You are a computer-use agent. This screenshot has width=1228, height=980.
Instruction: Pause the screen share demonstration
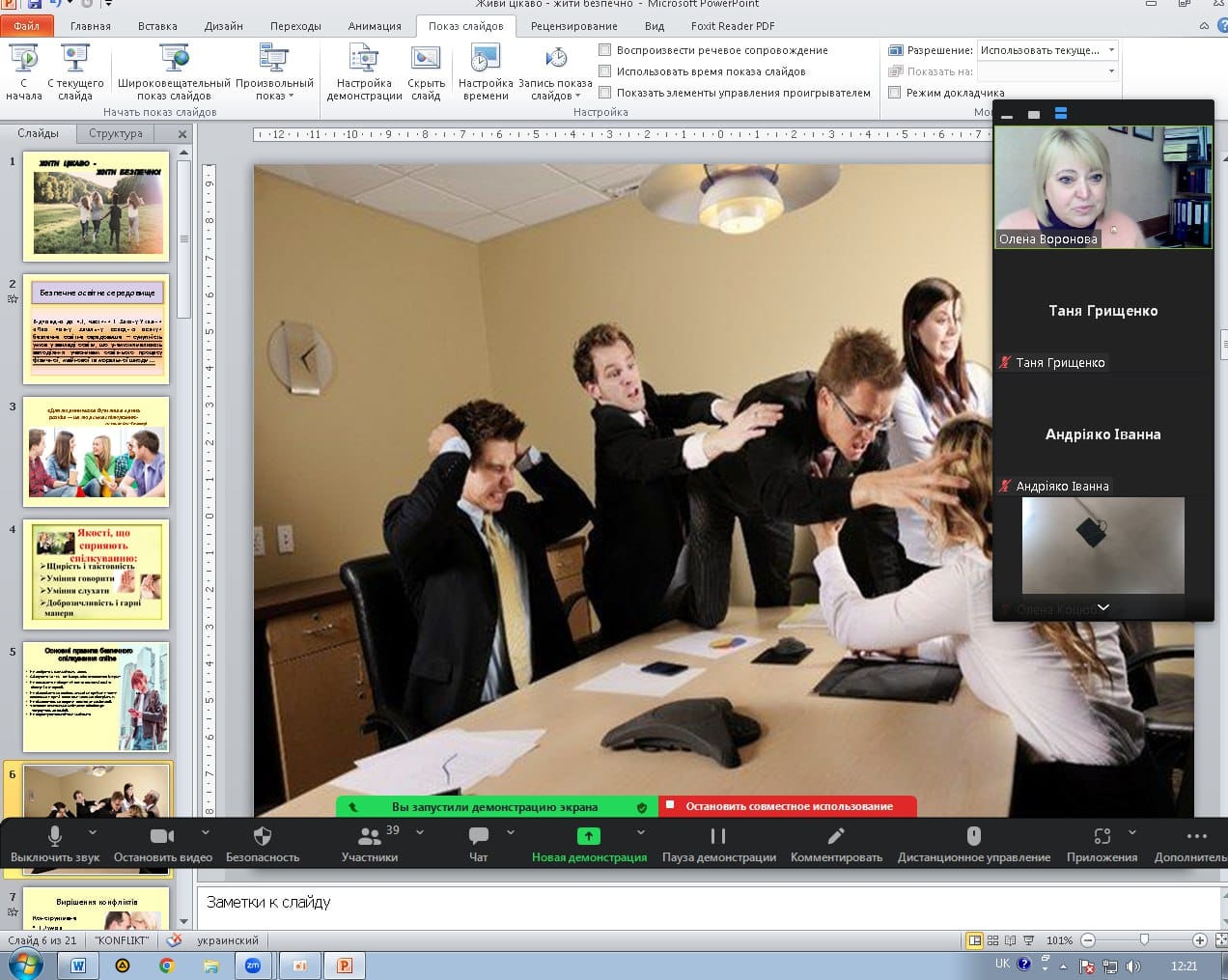[x=718, y=836]
